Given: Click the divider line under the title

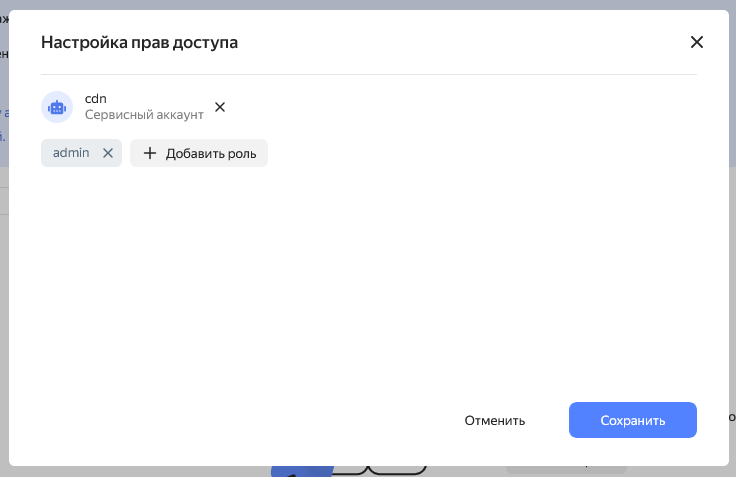Looking at the screenshot, I should coord(368,74).
